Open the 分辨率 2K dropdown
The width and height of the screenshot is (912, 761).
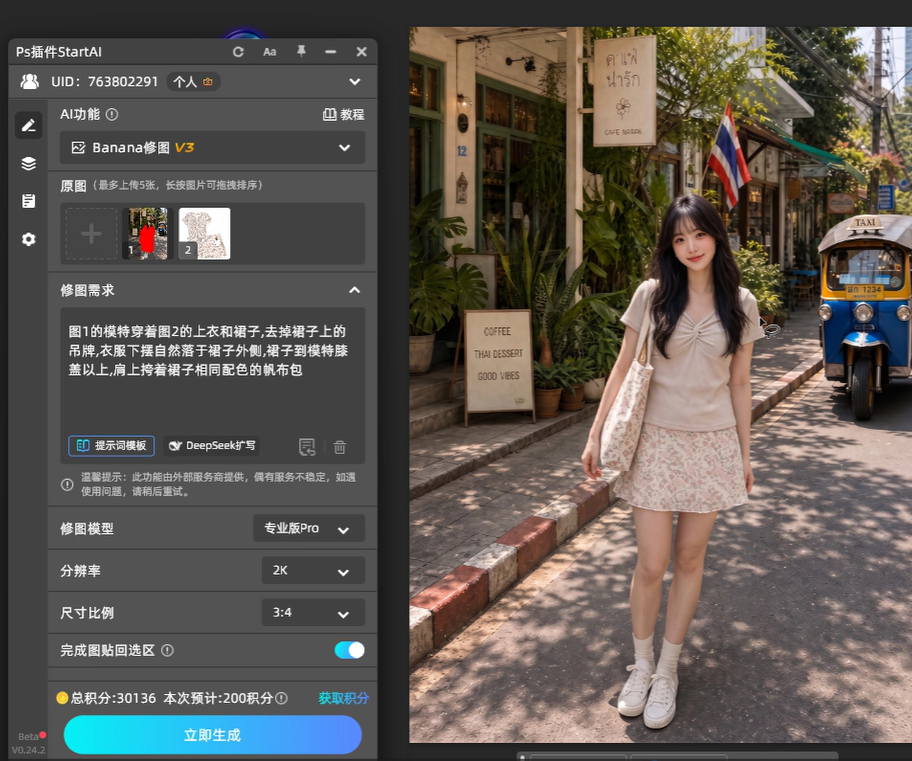[313, 570]
